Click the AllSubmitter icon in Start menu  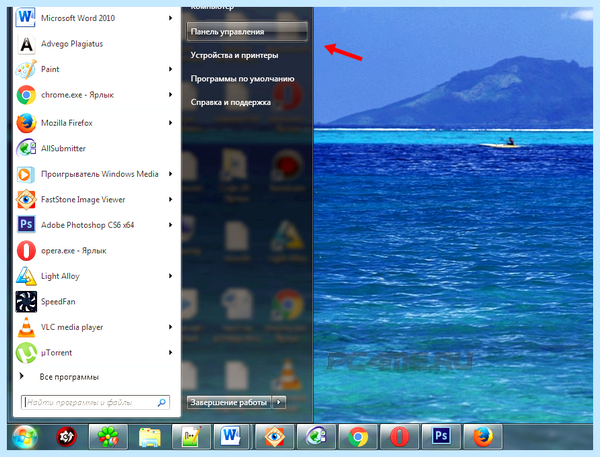(x=26, y=149)
